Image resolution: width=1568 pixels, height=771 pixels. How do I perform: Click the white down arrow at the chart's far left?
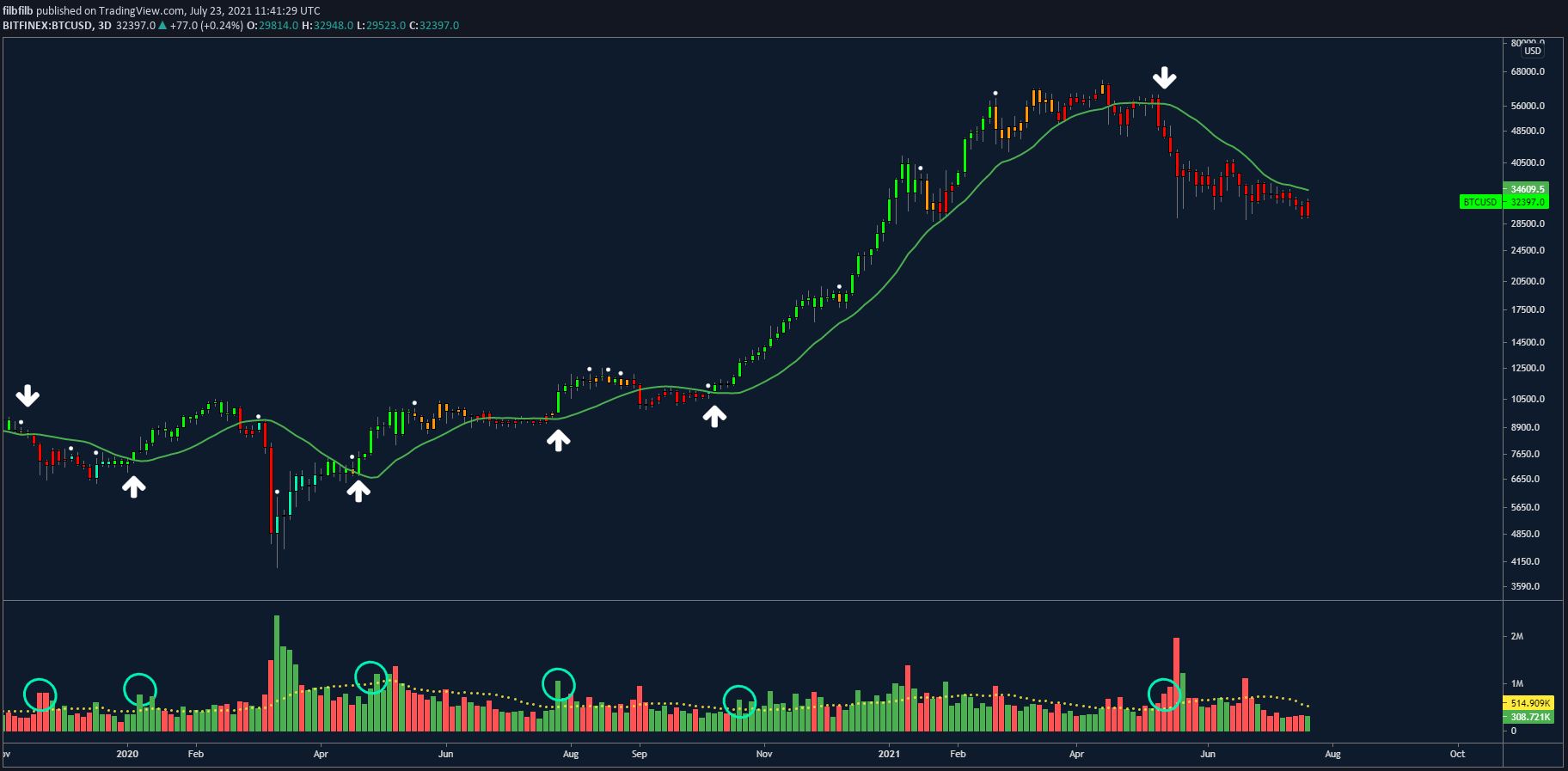coord(28,395)
